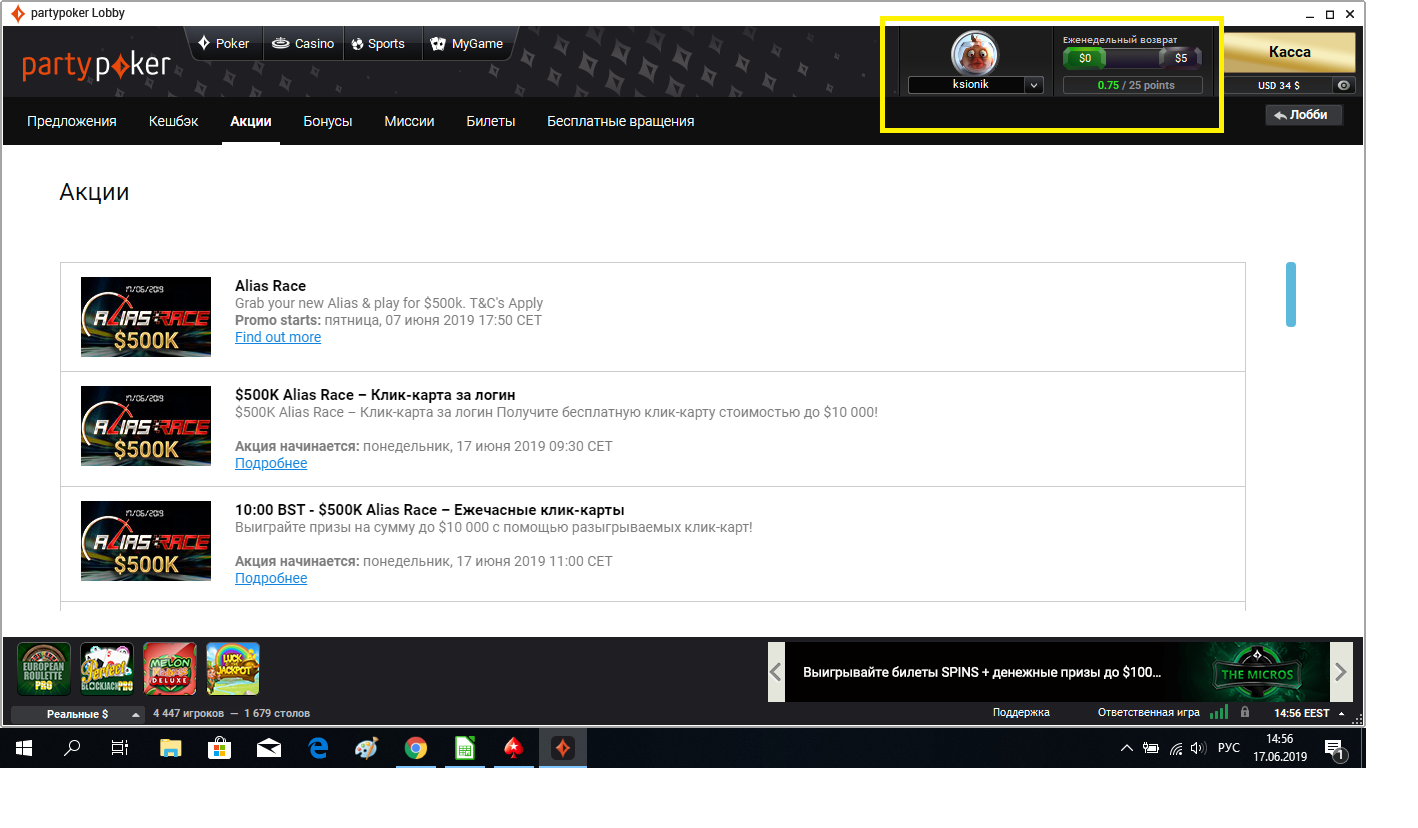Image resolution: width=1418 pixels, height=828 pixels.
Task: Click the green connection strength bars
Action: click(x=1219, y=713)
